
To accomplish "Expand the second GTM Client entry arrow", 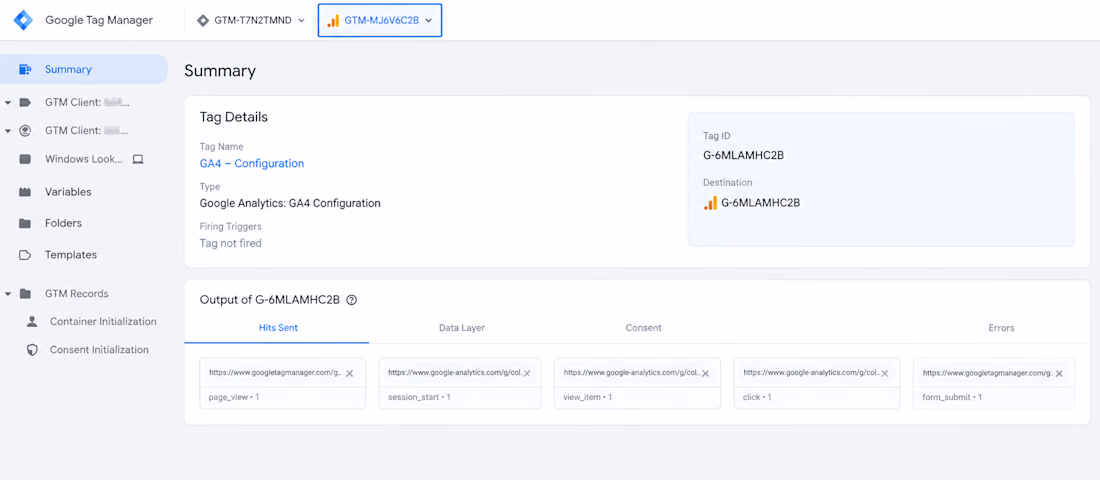I will 8,131.
